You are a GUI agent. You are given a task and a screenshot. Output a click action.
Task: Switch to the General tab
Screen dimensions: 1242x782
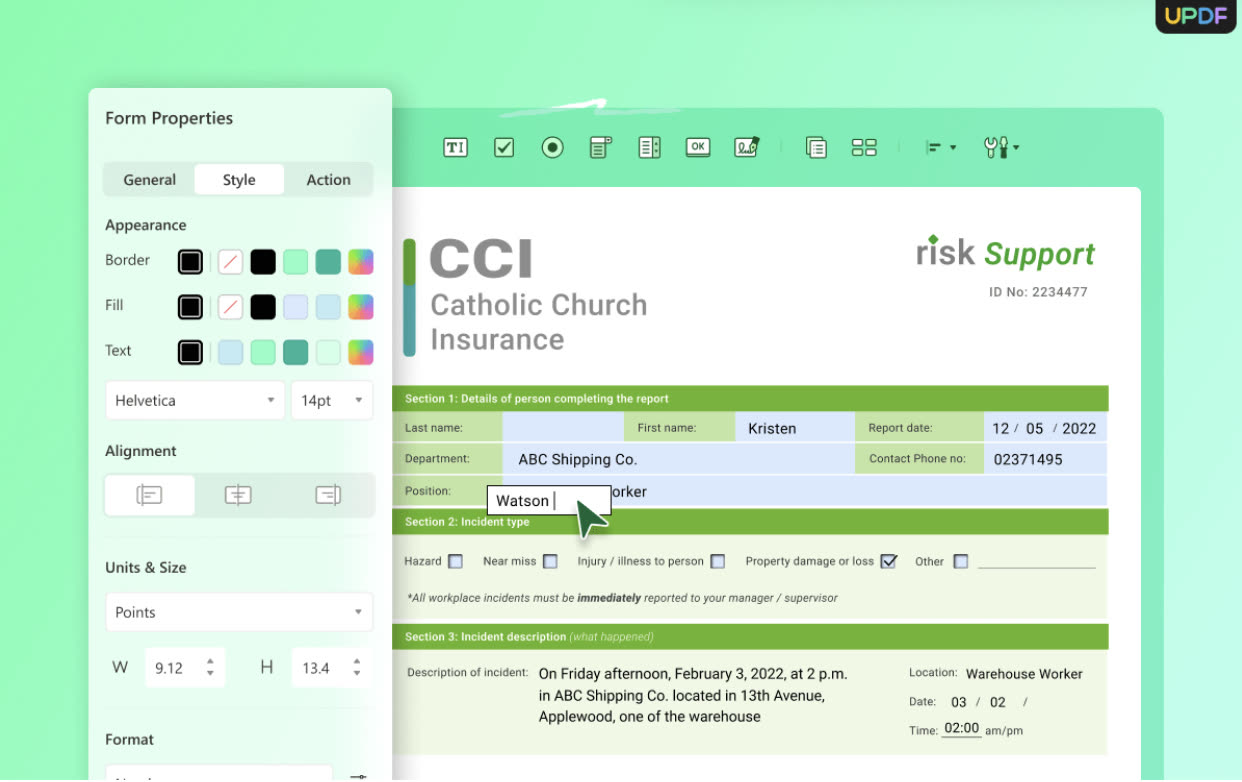(x=150, y=180)
